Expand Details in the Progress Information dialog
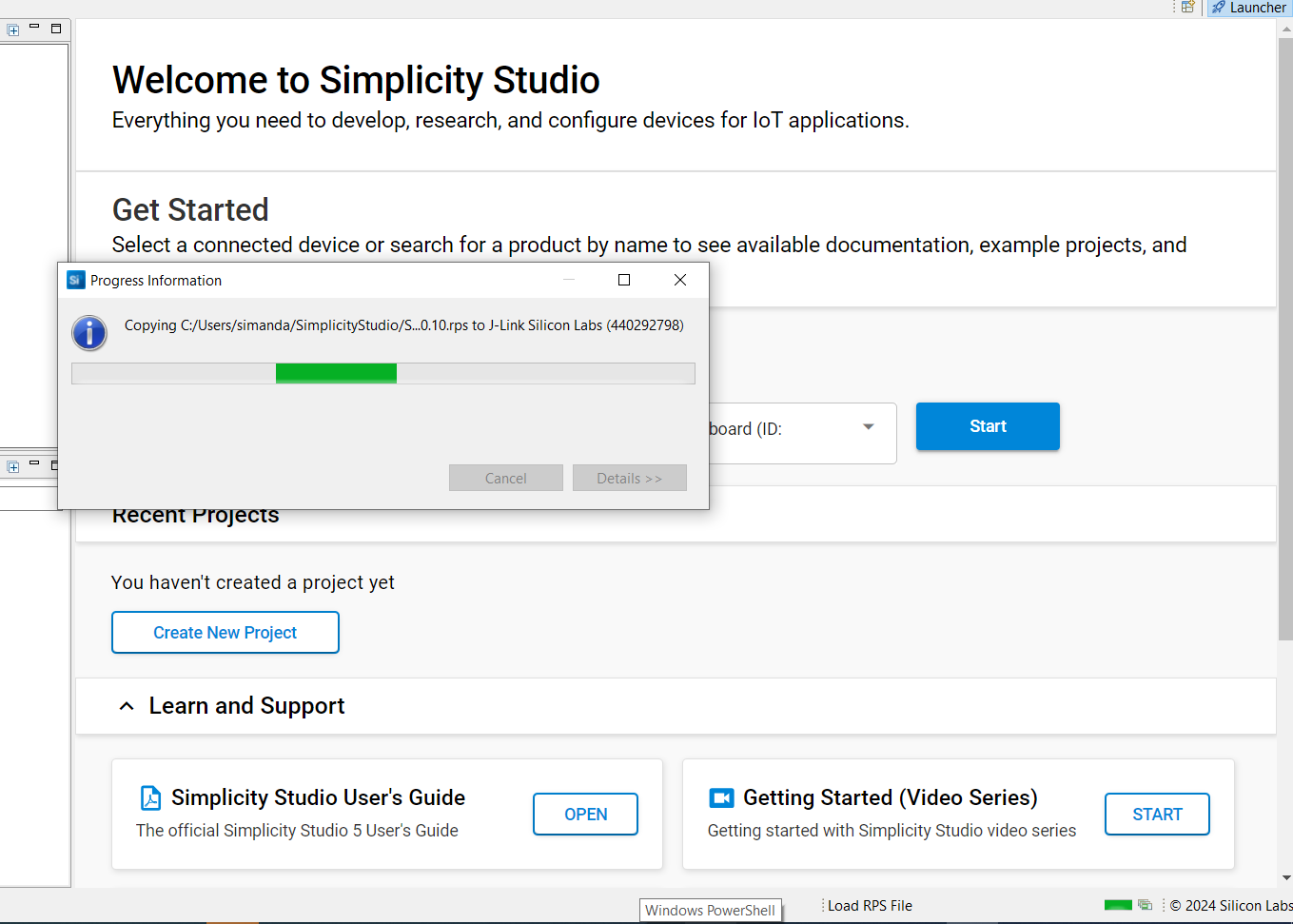Viewport: 1293px width, 924px height. click(x=629, y=478)
